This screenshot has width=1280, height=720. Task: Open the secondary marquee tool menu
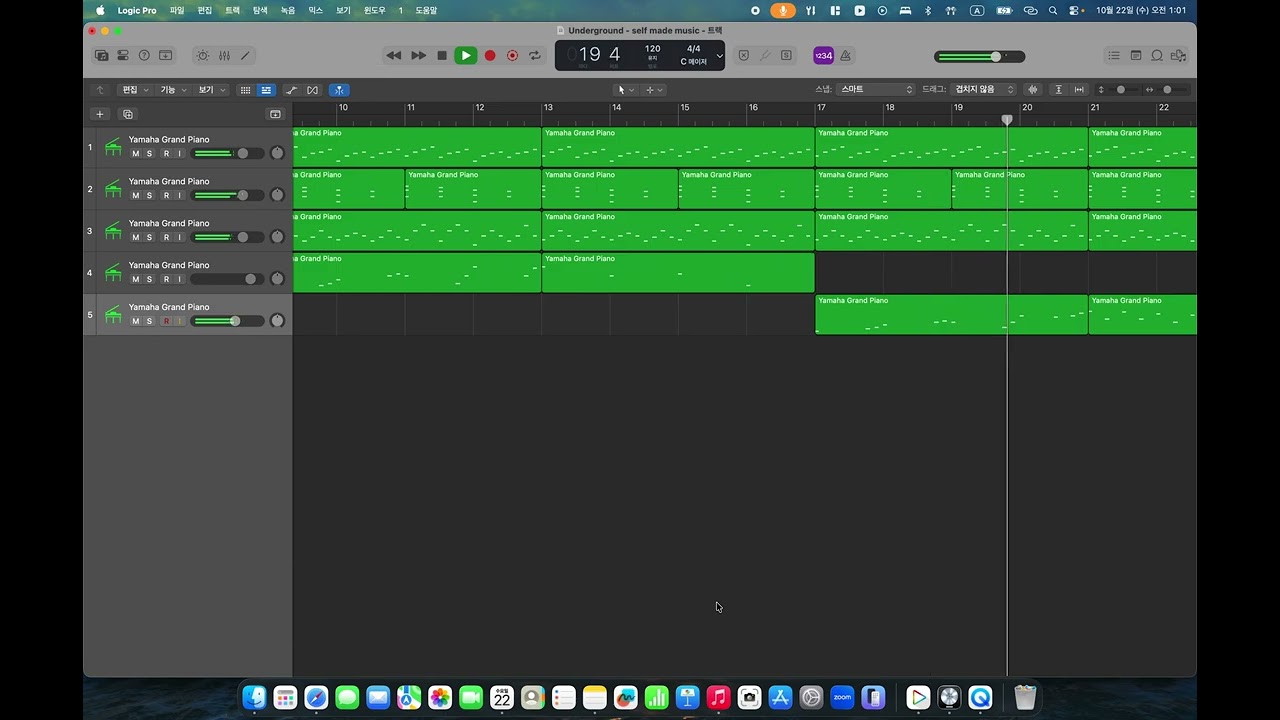coord(654,90)
